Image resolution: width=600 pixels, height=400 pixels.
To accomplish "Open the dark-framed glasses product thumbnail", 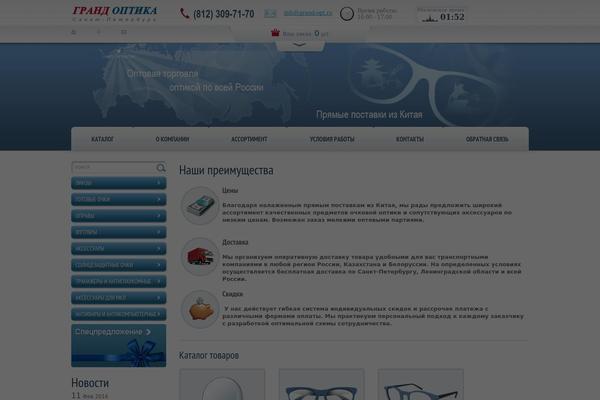I will coord(421,384).
